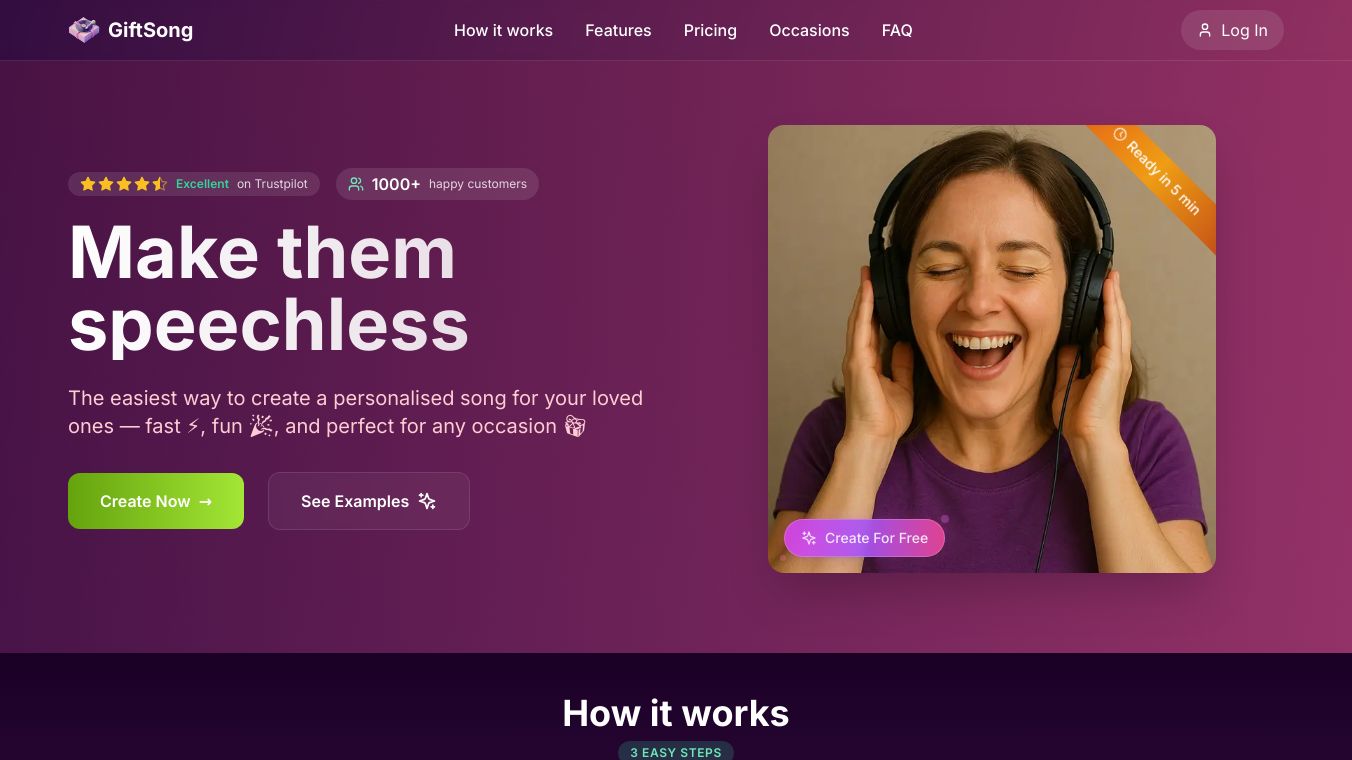This screenshot has height=760, width=1352.
Task: Click the arrow icon on Create Now
Action: tap(205, 502)
